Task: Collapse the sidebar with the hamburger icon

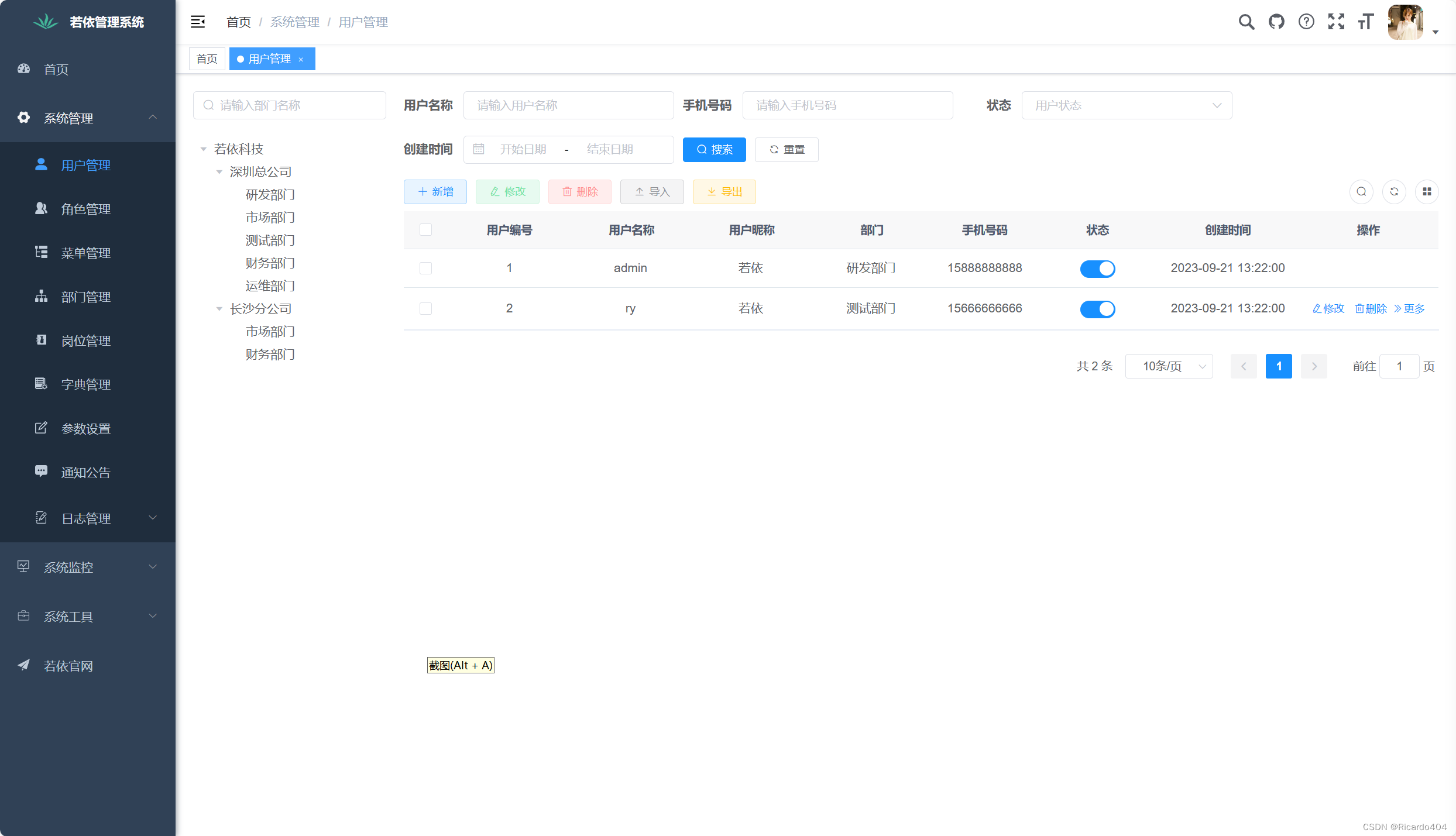Action: pyautogui.click(x=197, y=22)
